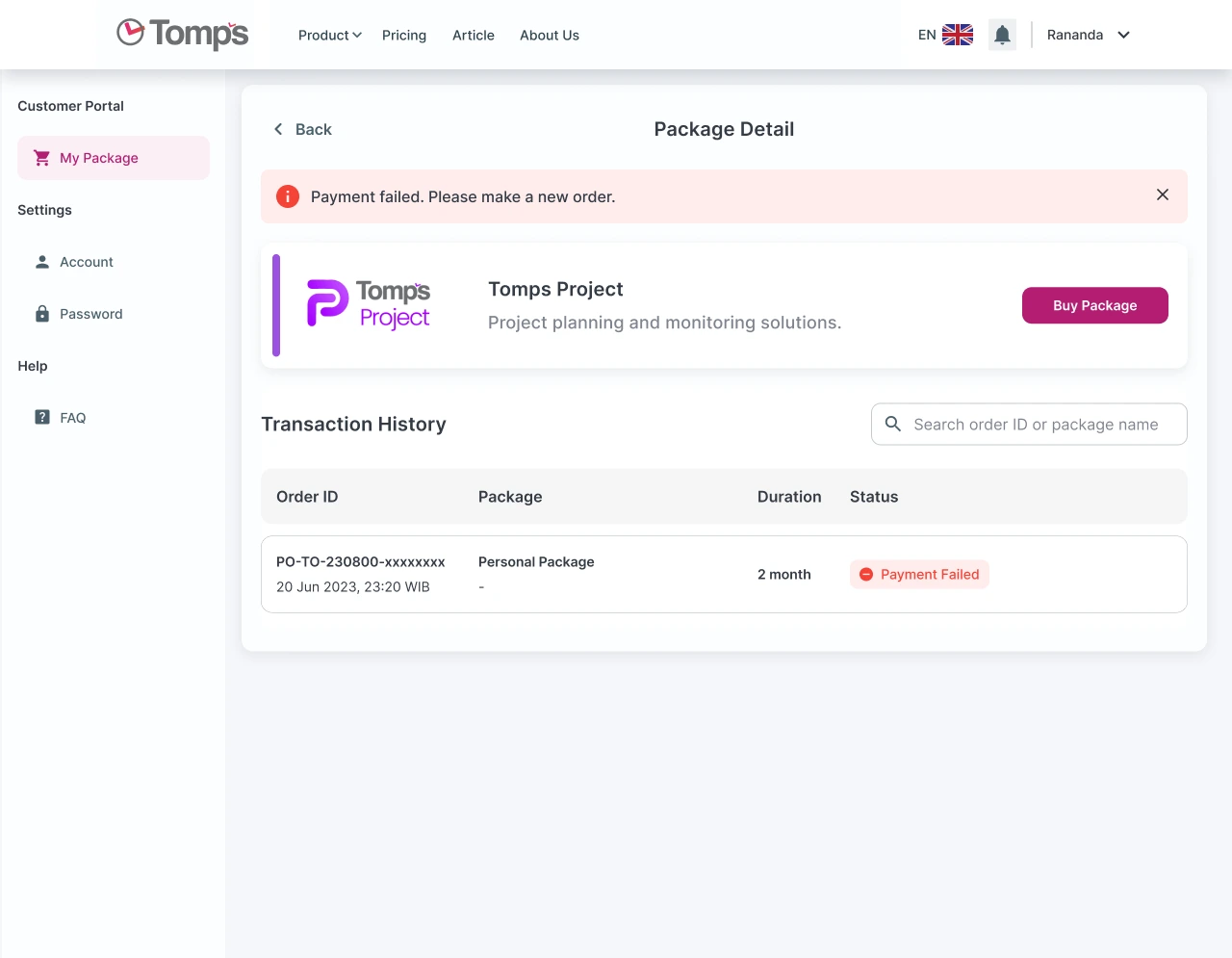Open the Pricing page
The height and width of the screenshot is (958, 1232).
coord(404,35)
